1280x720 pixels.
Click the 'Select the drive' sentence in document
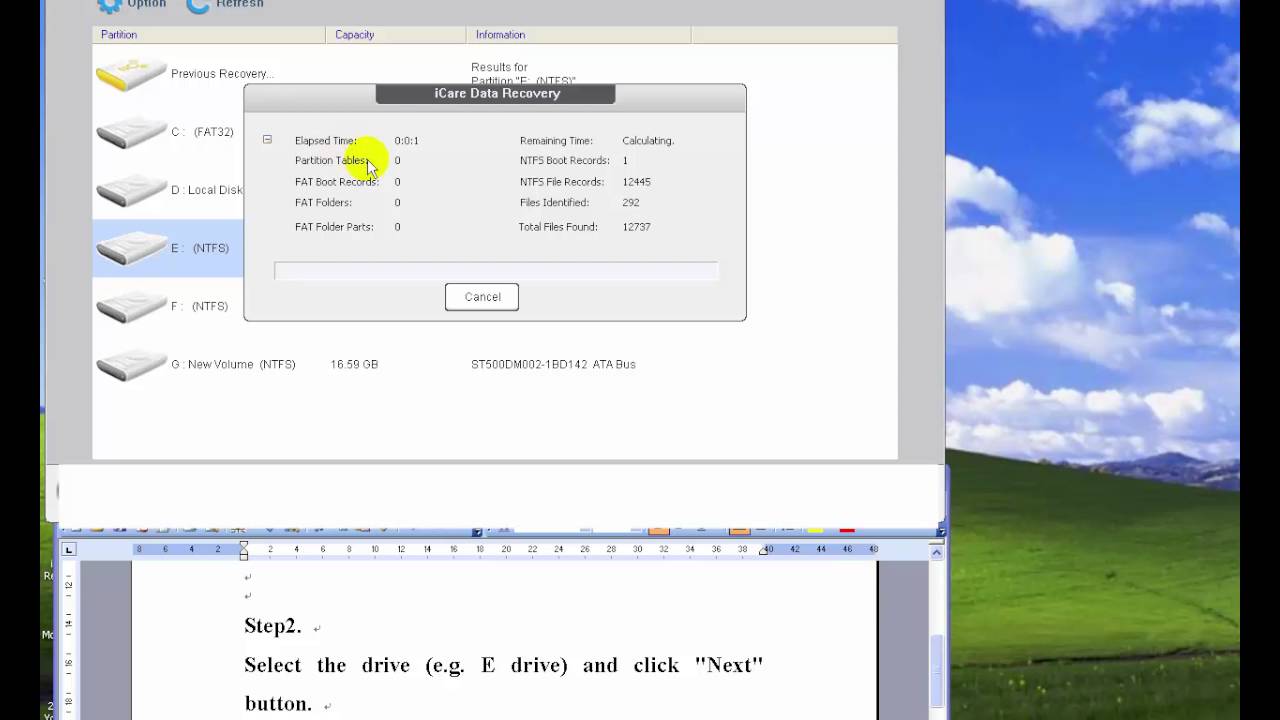point(503,684)
